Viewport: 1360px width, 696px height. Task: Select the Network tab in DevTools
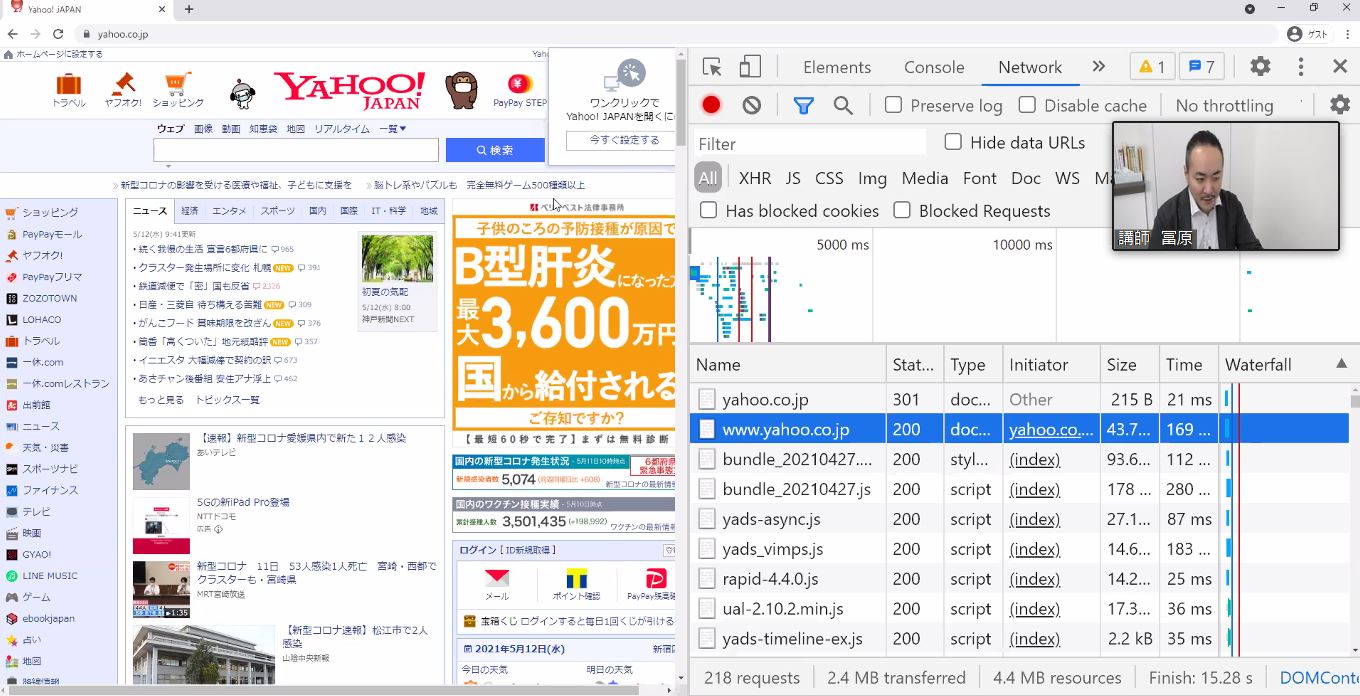(x=1030, y=67)
